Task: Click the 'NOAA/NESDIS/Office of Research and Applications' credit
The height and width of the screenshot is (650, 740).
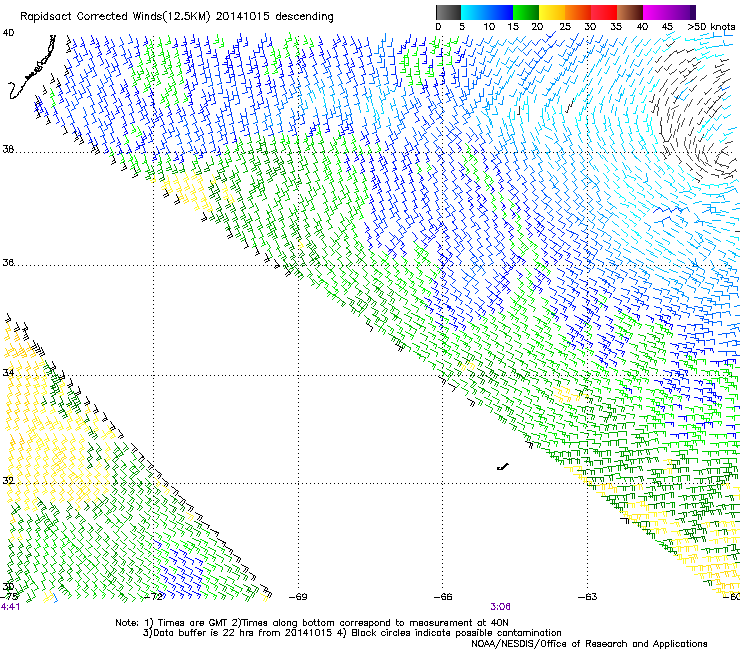Action: tap(589, 644)
